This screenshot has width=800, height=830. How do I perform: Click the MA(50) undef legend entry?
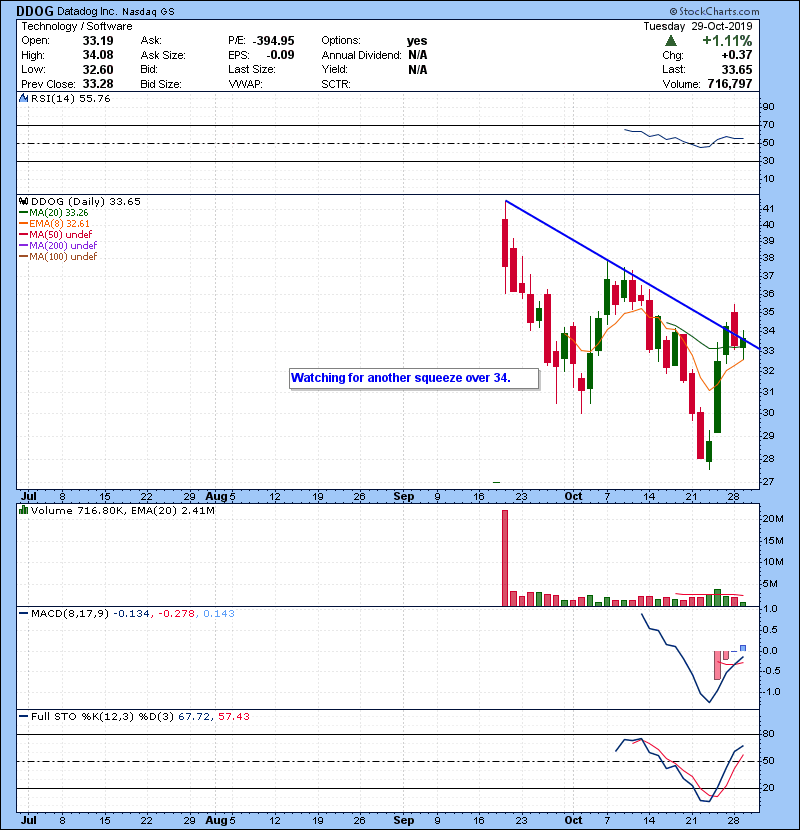pos(56,234)
